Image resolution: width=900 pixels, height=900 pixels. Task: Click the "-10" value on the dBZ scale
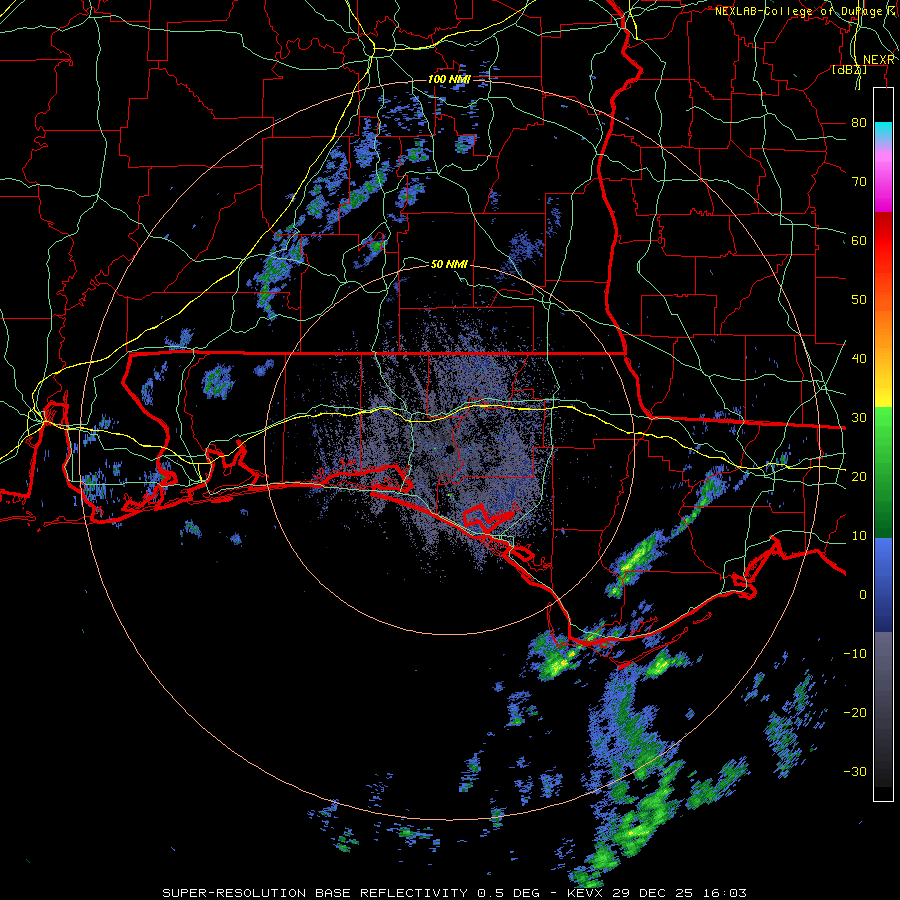point(855,653)
